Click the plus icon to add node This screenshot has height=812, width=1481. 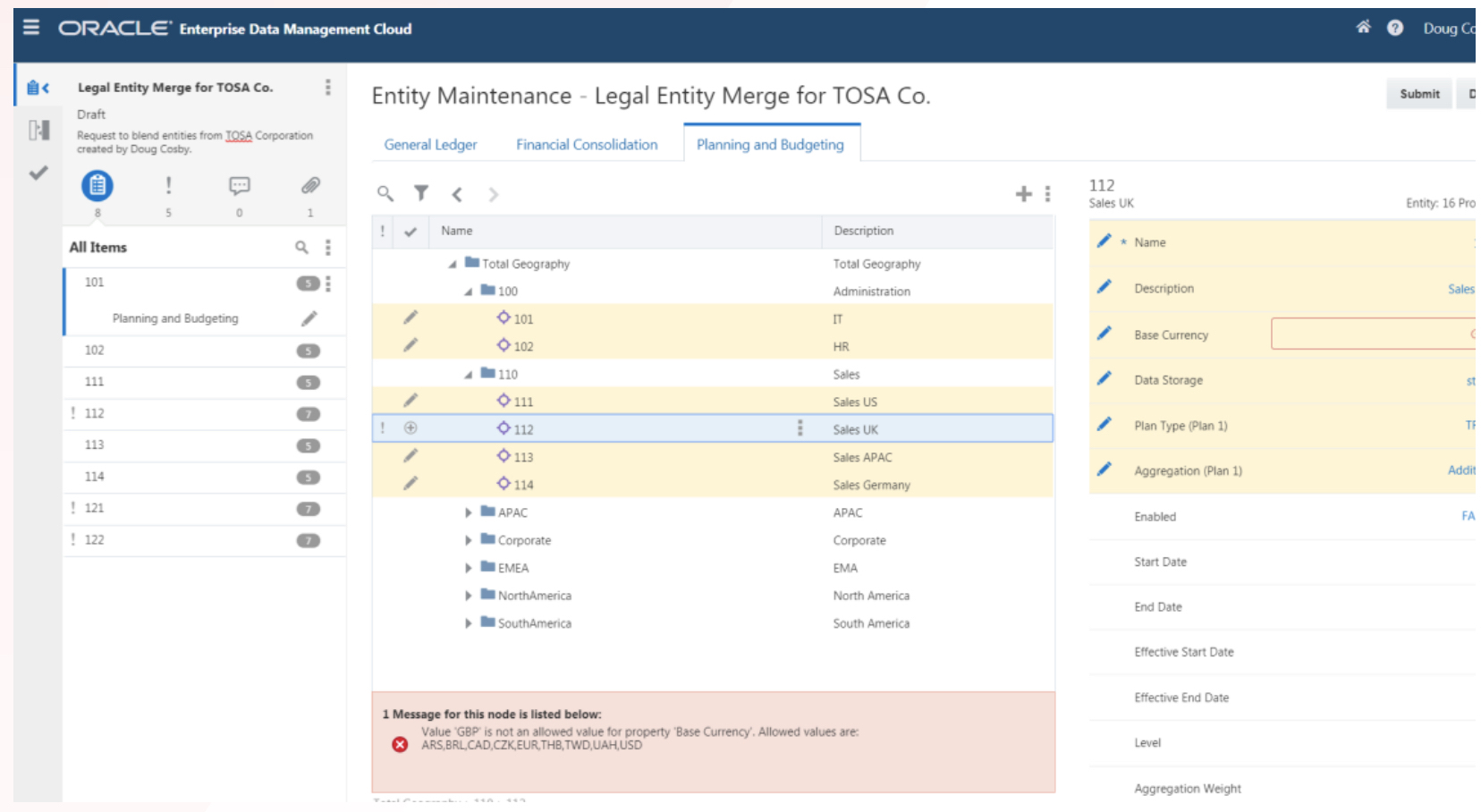click(x=1023, y=194)
